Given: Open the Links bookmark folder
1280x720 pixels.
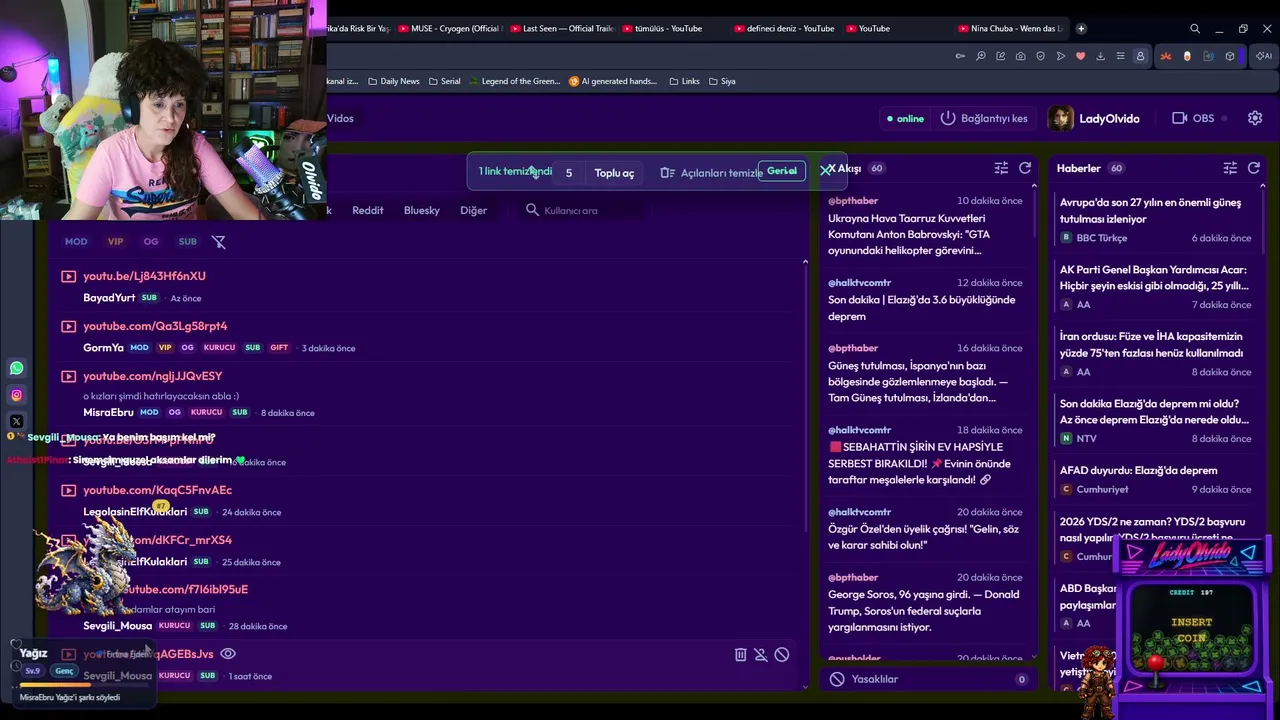Looking at the screenshot, I should 684,81.
